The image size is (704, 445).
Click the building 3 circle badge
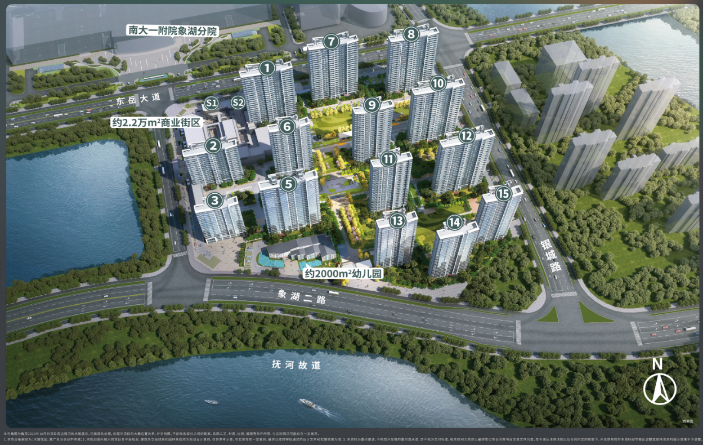point(215,200)
